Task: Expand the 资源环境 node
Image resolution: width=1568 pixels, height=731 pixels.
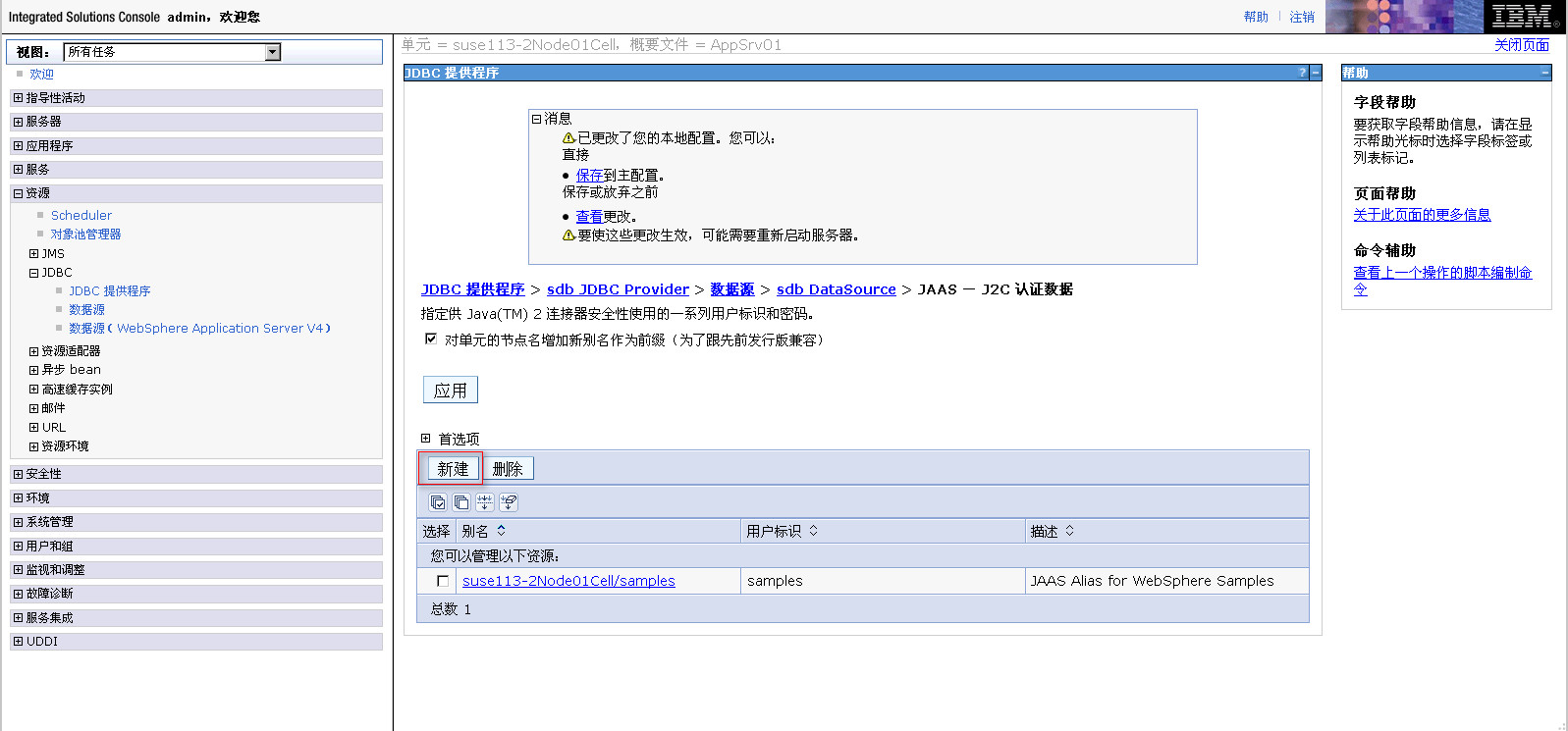Action: (x=33, y=446)
